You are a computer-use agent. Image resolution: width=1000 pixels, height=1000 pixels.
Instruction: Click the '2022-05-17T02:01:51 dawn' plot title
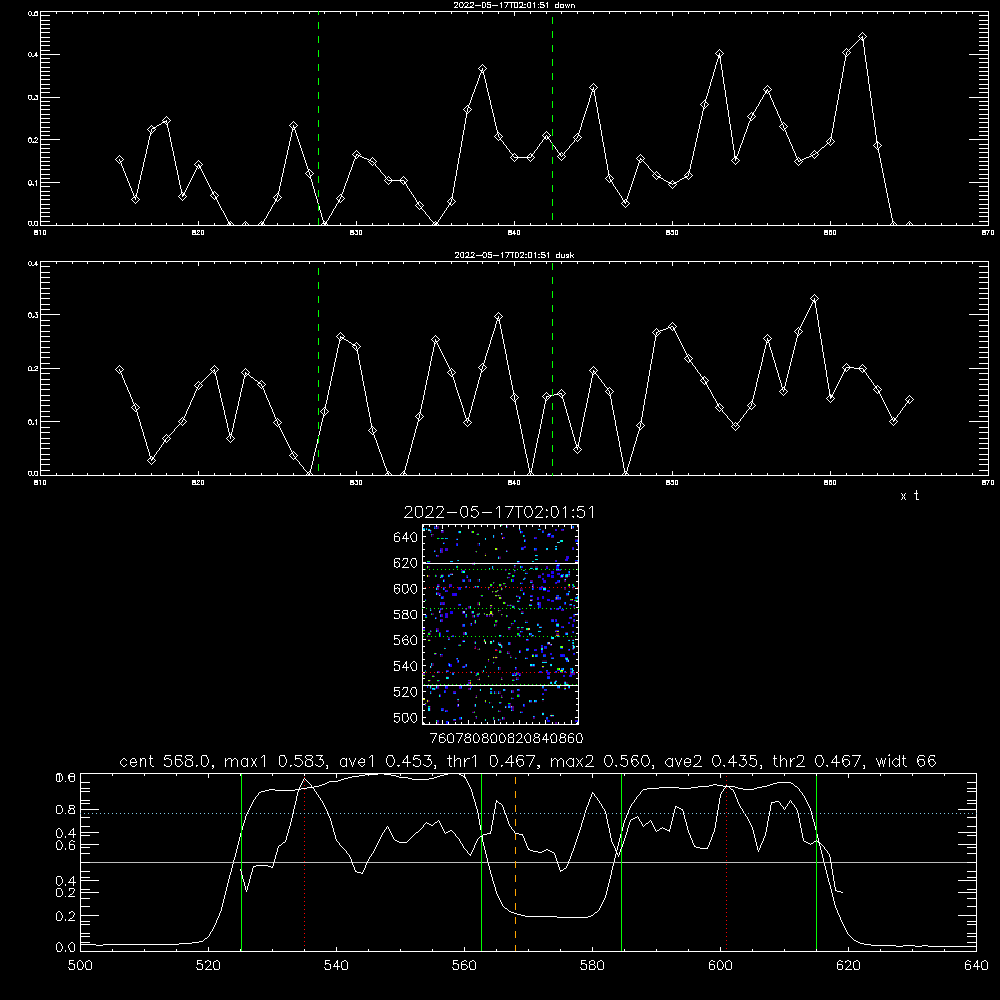pos(515,5)
